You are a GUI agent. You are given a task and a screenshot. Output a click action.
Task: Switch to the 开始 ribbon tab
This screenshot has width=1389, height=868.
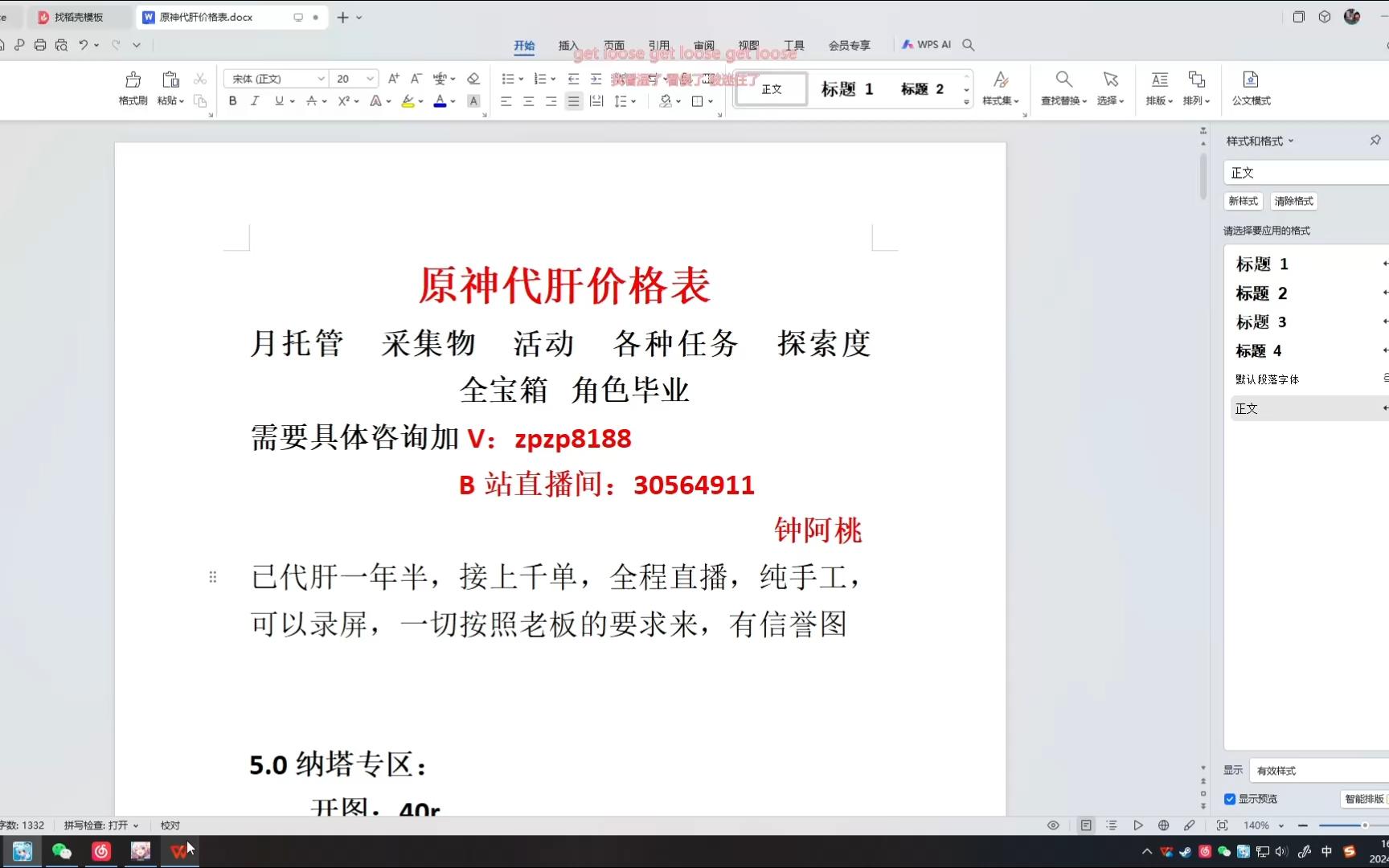[524, 45]
